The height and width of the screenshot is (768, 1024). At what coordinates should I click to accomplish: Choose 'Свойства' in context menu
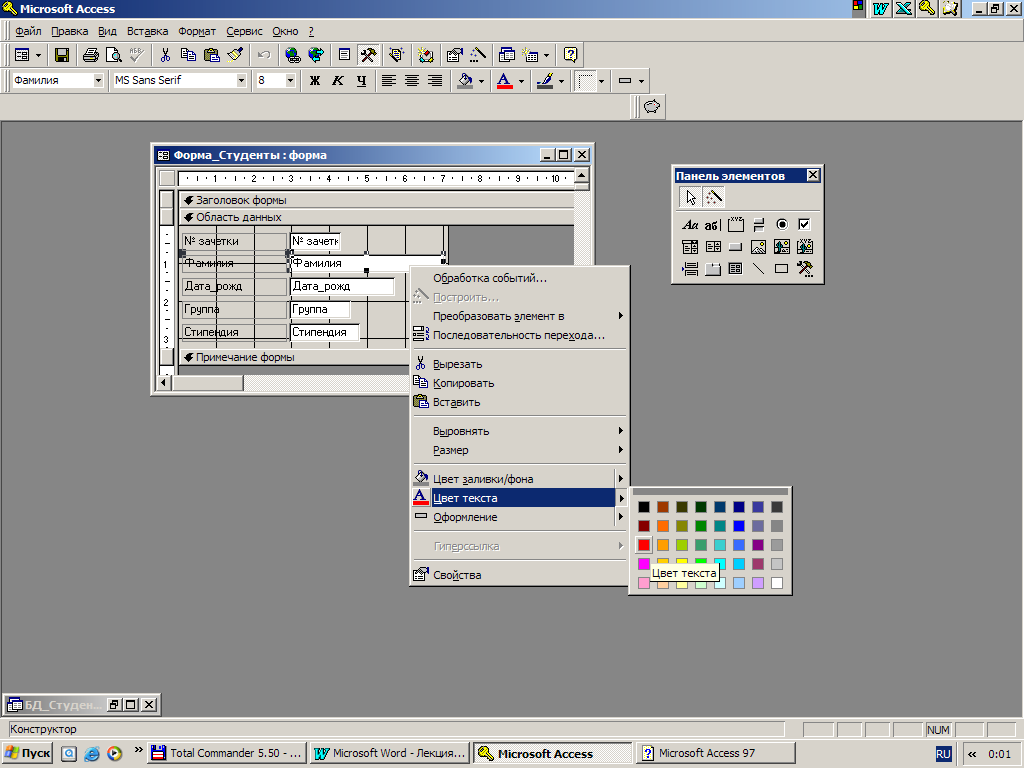[x=519, y=575]
